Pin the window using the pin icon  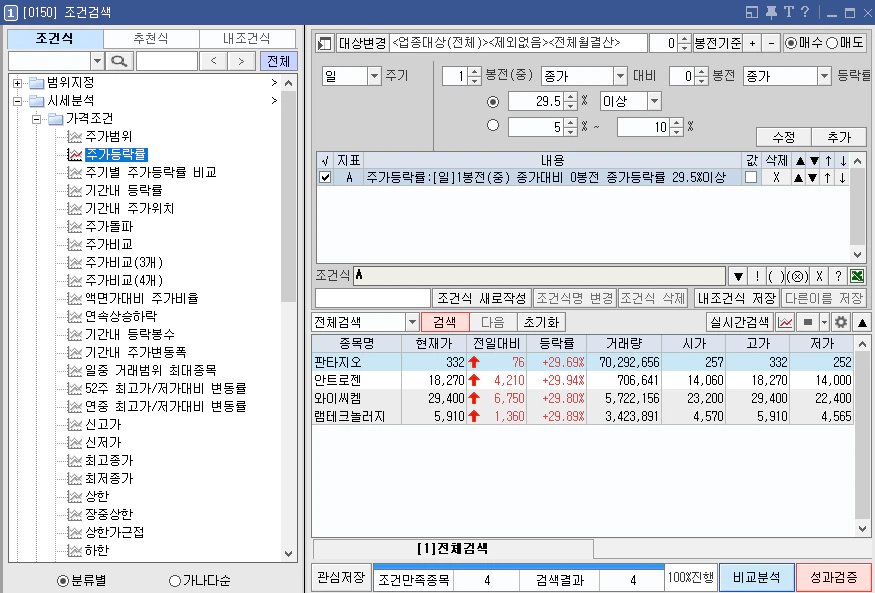tap(771, 11)
